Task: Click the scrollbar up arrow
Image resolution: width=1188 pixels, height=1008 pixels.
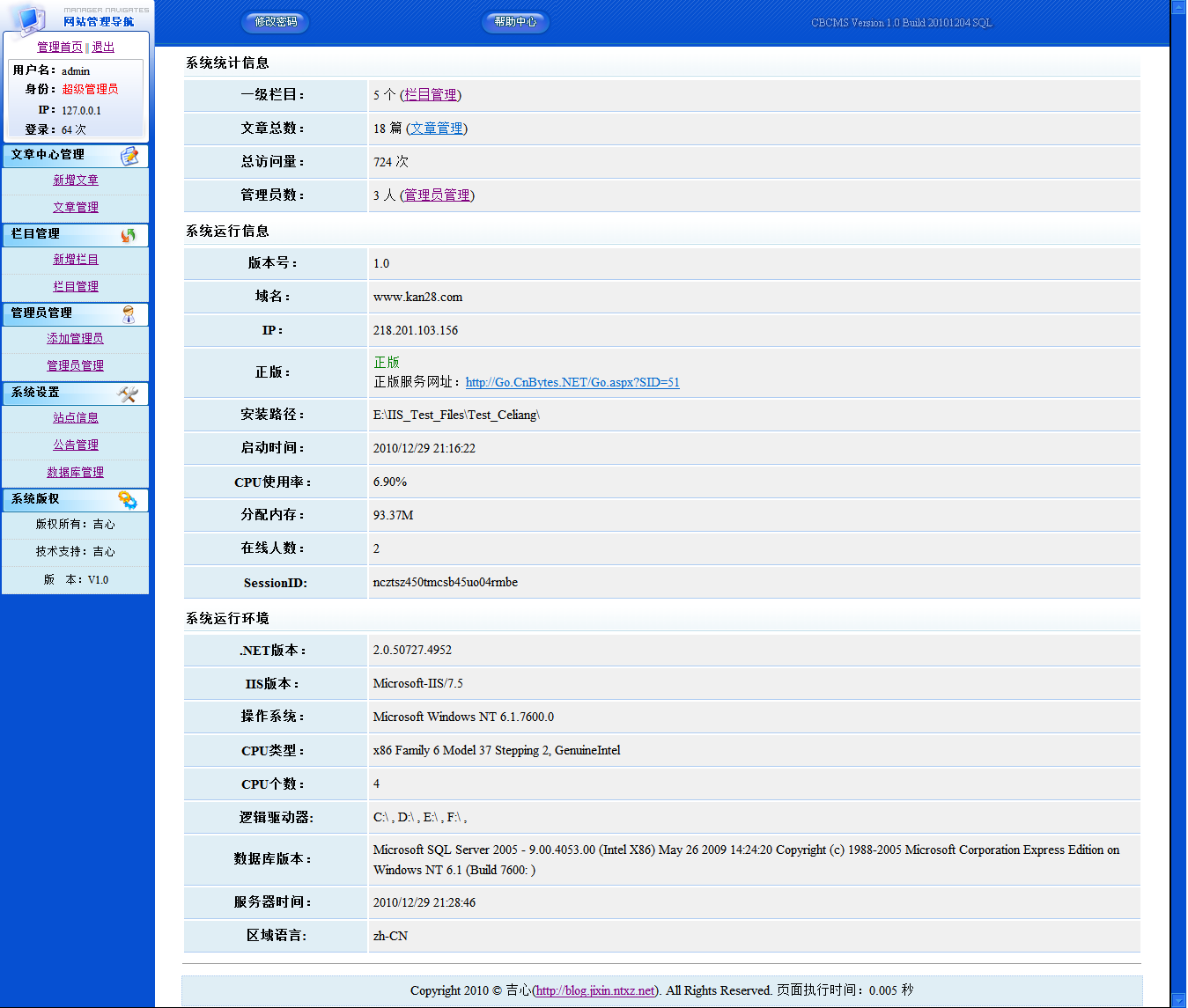Action: [x=1178, y=7]
